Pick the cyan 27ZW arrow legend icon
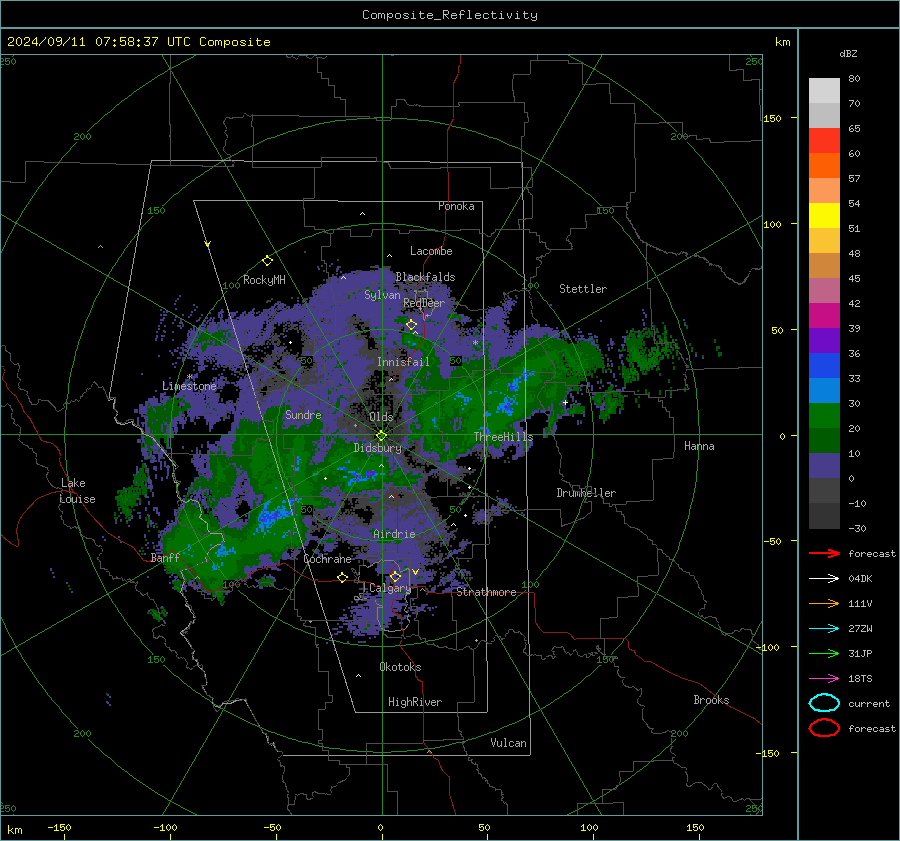 coord(824,629)
